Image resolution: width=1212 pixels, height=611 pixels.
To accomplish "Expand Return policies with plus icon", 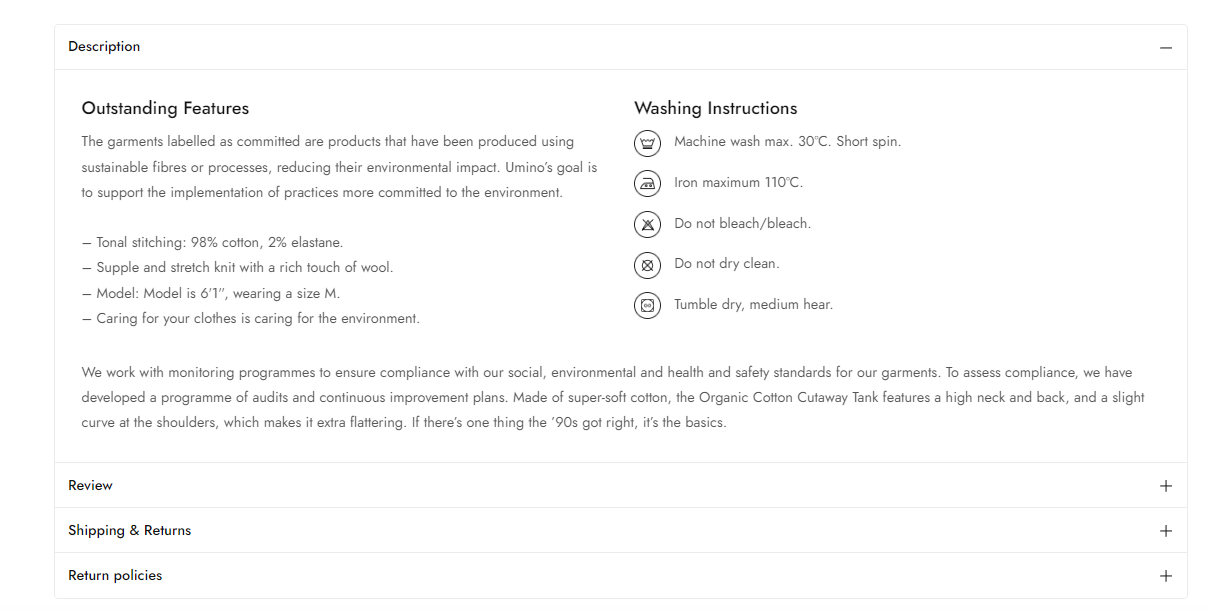I will pyautogui.click(x=1165, y=576).
